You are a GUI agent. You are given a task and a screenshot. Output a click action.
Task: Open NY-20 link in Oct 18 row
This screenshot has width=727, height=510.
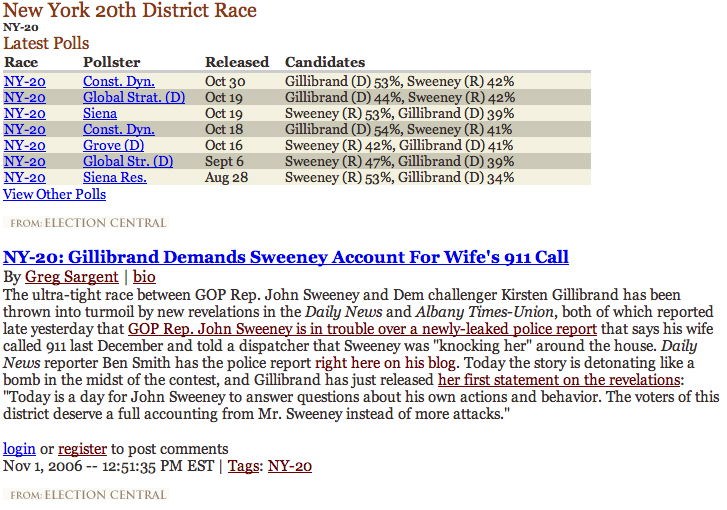25,130
